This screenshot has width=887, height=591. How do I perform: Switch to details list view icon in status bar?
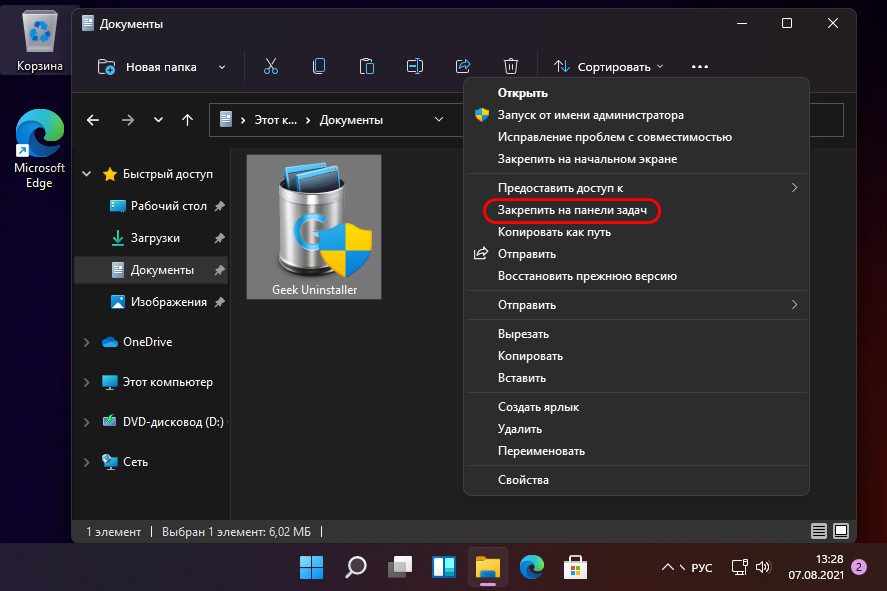click(819, 531)
